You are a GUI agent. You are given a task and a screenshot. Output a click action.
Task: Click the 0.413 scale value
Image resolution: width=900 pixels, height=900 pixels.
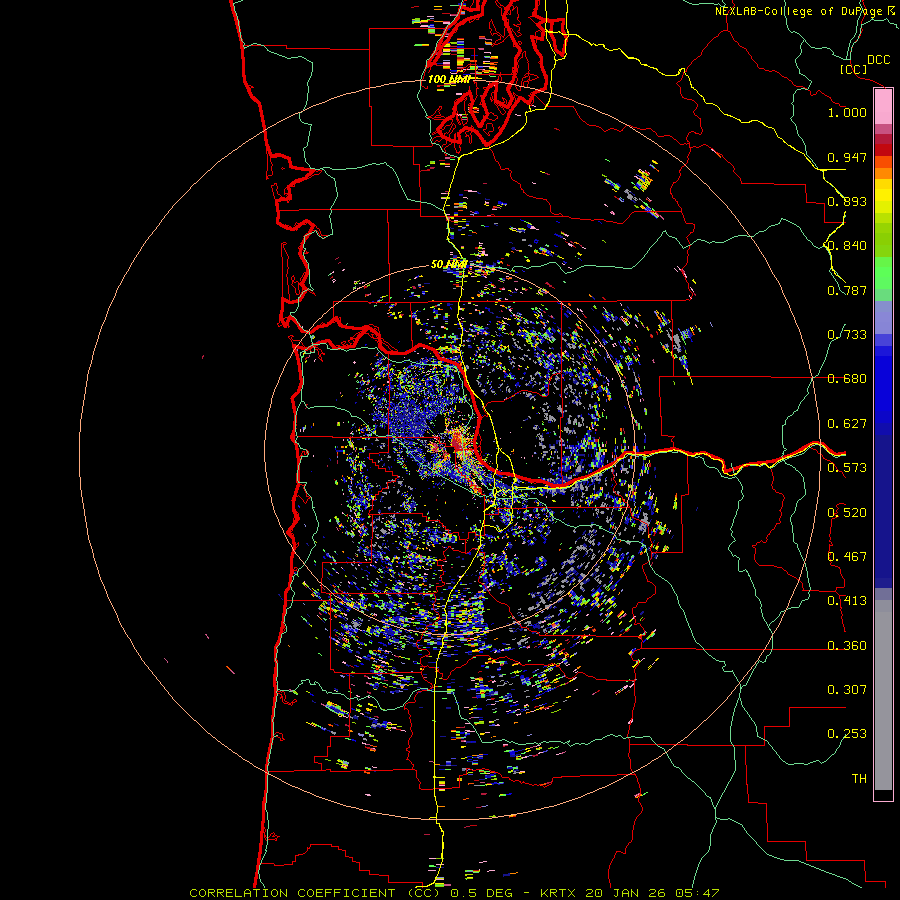pyautogui.click(x=847, y=601)
